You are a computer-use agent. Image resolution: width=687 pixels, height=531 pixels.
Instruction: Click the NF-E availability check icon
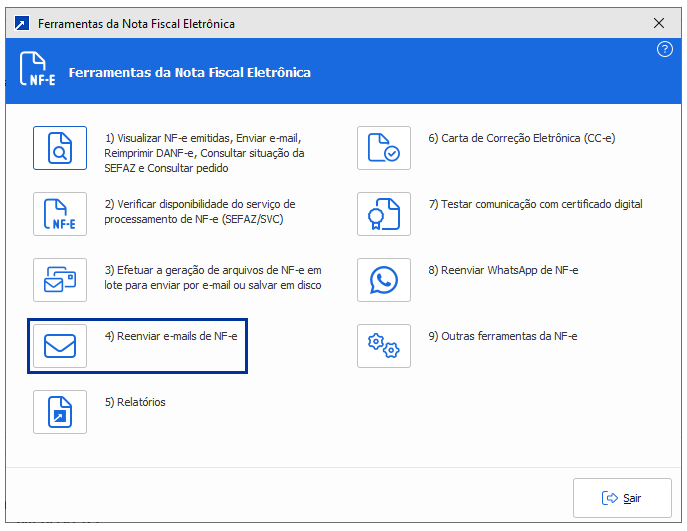60,214
